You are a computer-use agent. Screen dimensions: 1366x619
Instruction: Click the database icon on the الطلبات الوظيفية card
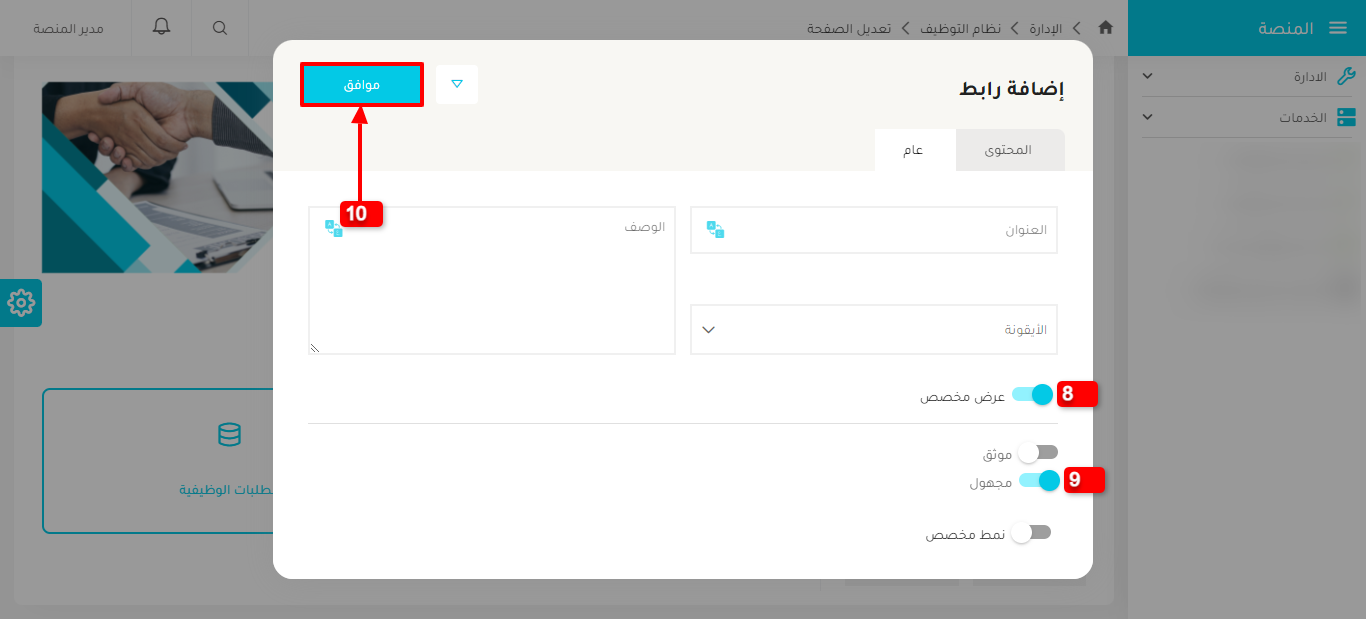[x=229, y=435]
